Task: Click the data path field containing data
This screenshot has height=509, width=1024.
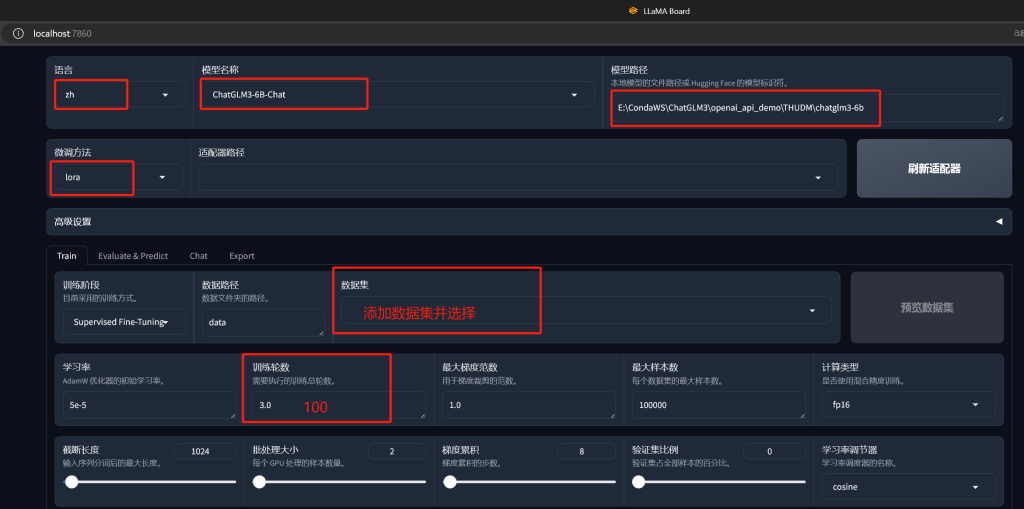Action: pyautogui.click(x=263, y=323)
